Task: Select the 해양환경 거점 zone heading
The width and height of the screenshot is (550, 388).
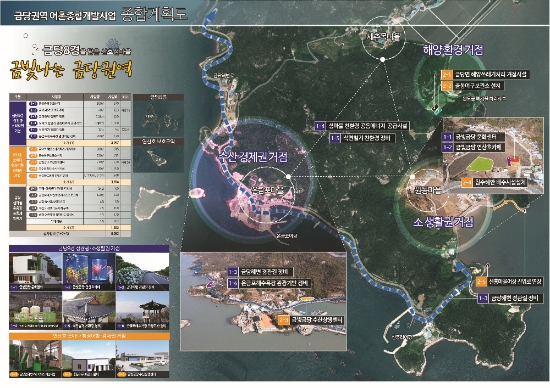Action: point(453,50)
